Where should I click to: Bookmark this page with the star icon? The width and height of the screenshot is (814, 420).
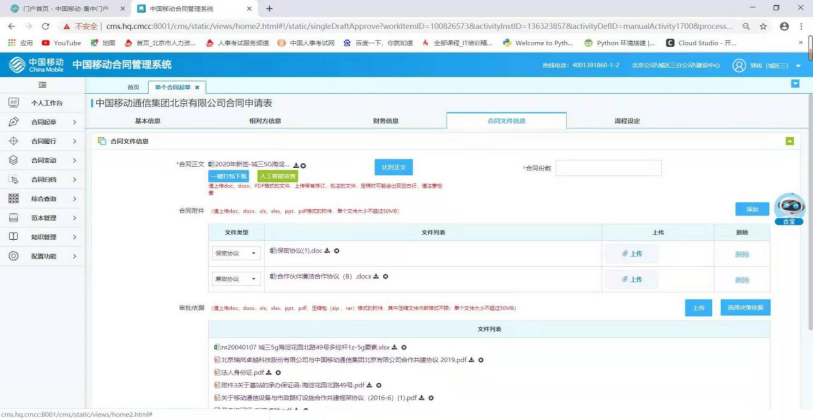tap(762, 26)
